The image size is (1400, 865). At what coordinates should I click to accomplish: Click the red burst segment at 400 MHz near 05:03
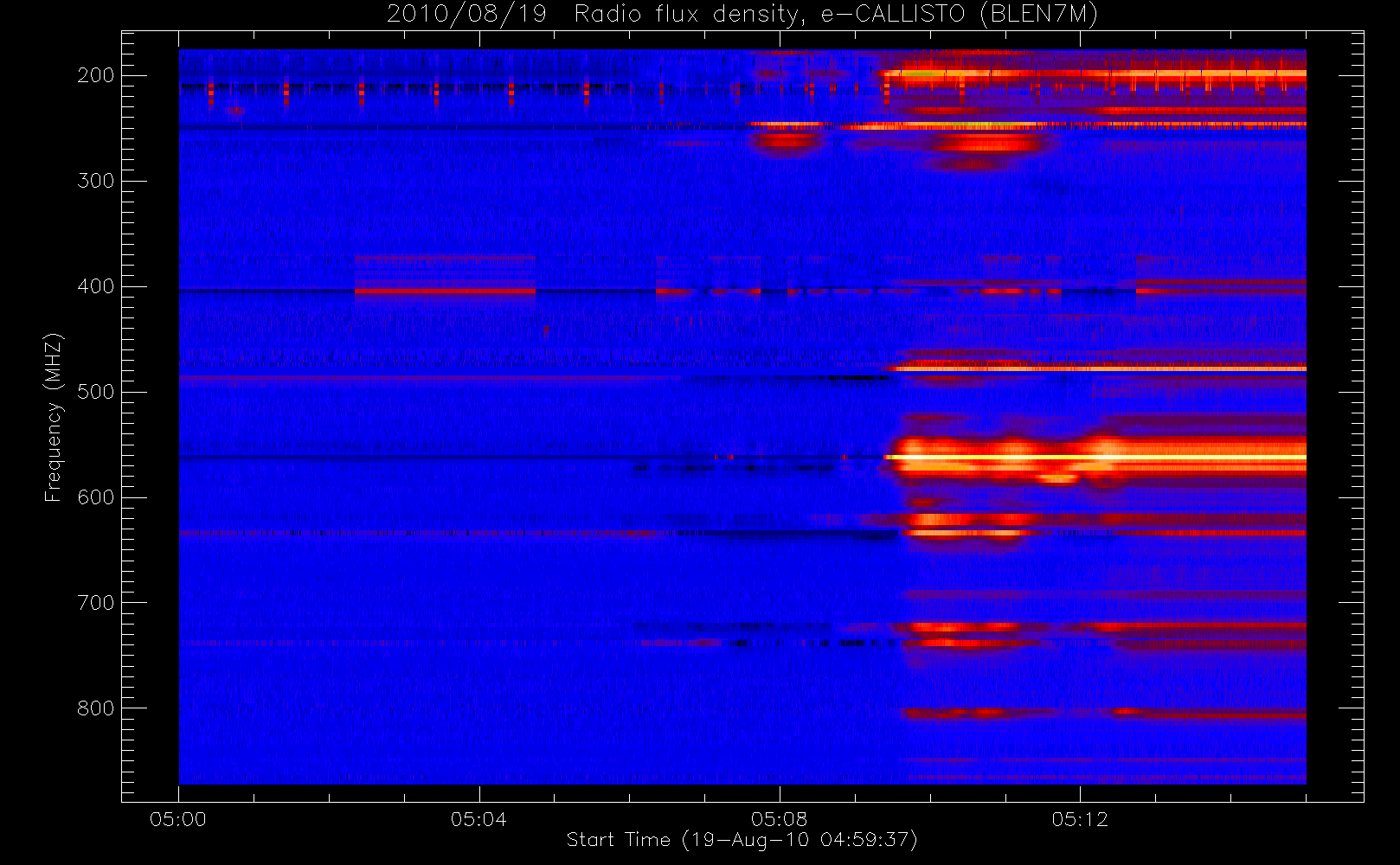coord(445,292)
